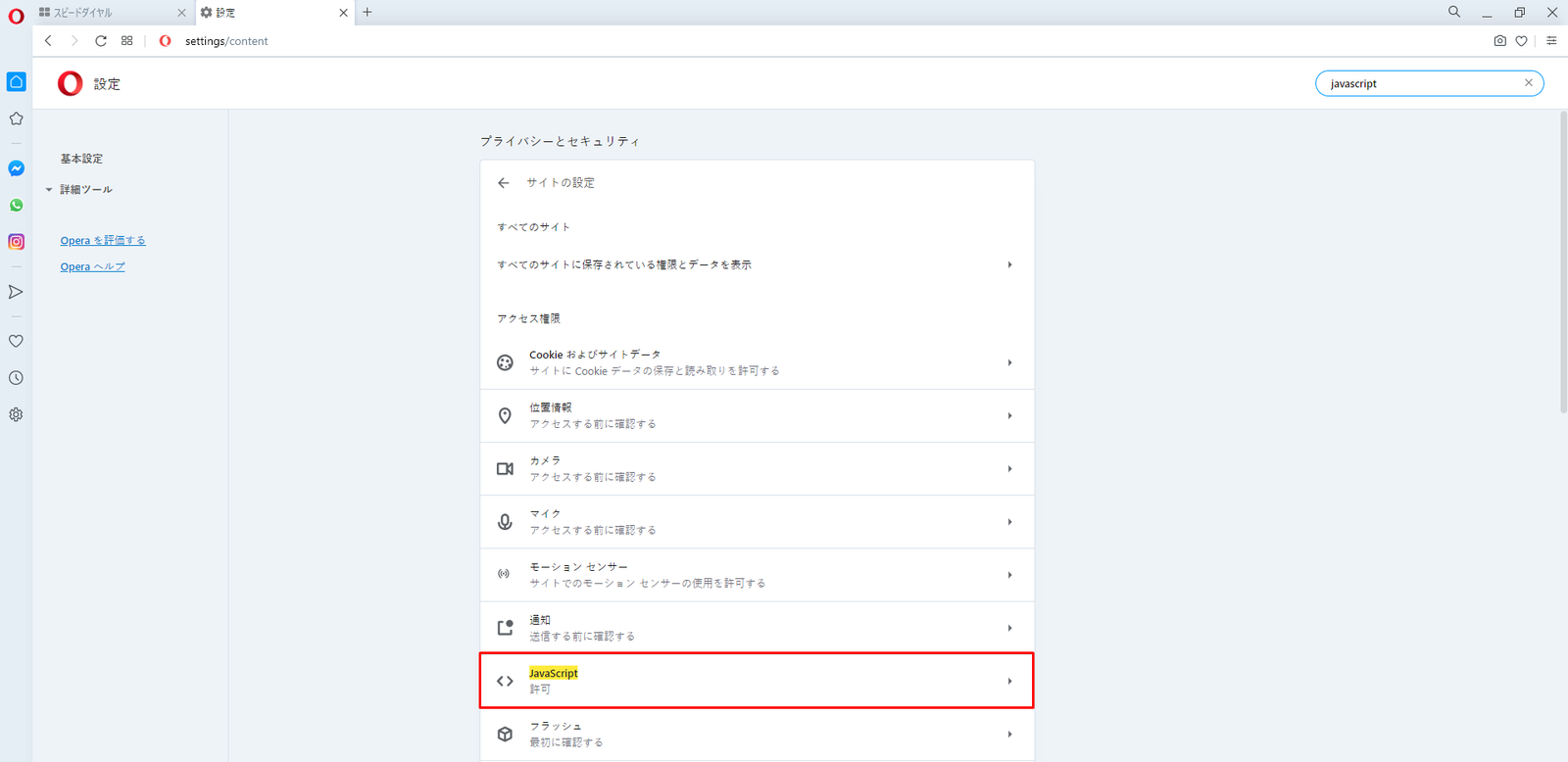Open Facebook Messenger in the sidebar
The width and height of the screenshot is (1568, 762).
[16, 168]
